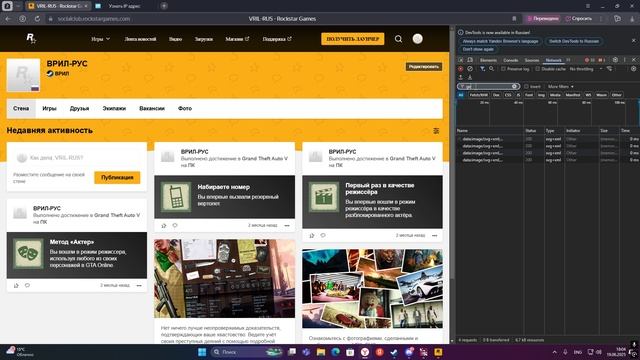The height and width of the screenshot is (360, 640).
Task: Open the Sources tab in DevTools
Action: click(x=532, y=60)
